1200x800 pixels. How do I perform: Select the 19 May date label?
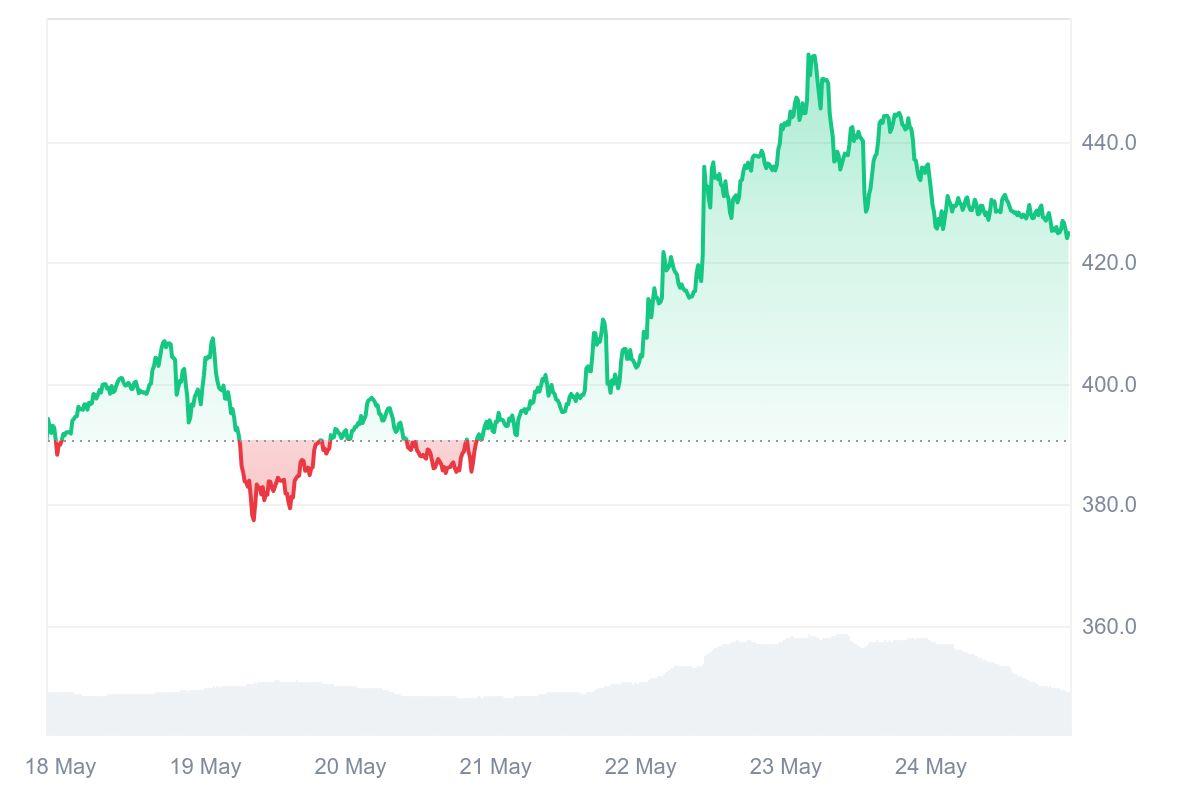(205, 767)
